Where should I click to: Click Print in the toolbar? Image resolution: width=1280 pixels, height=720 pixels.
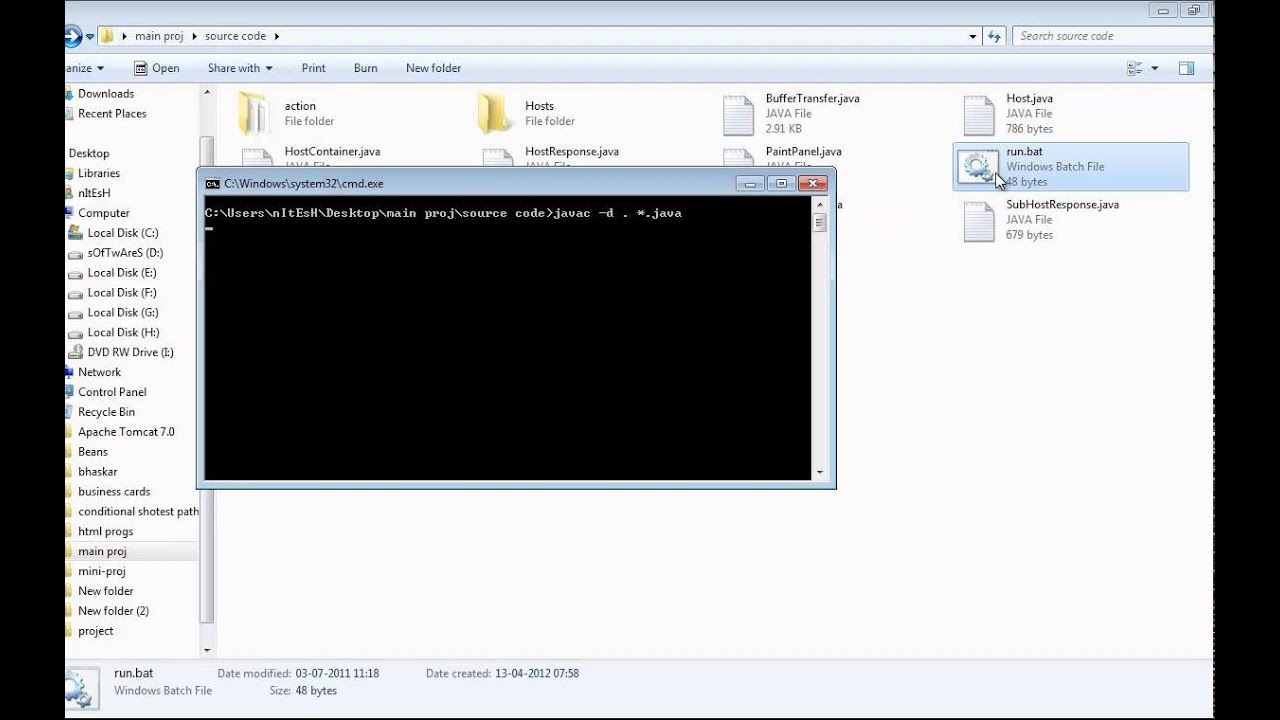(x=313, y=68)
